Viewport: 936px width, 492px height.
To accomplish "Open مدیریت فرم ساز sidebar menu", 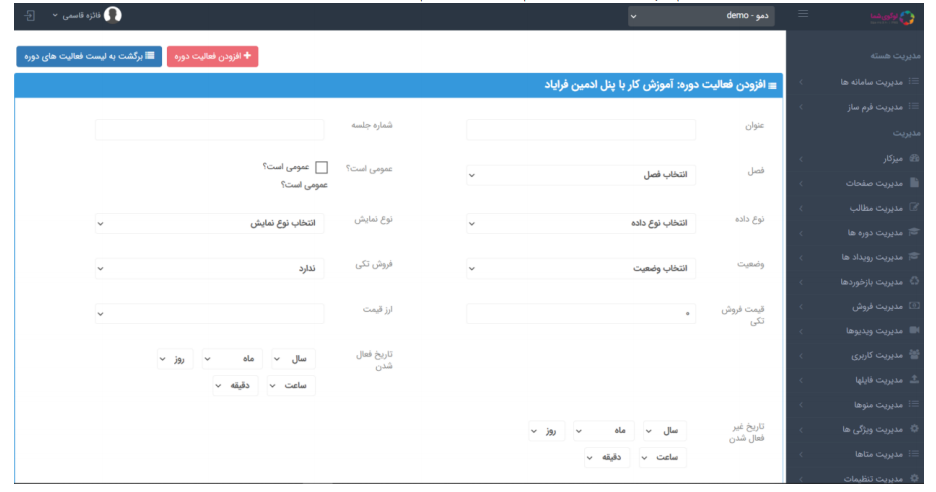I will (855, 107).
